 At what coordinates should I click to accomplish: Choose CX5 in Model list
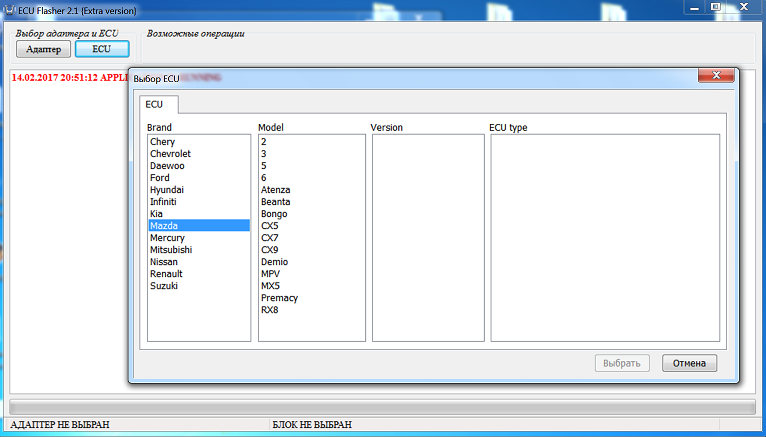[x=312, y=226]
